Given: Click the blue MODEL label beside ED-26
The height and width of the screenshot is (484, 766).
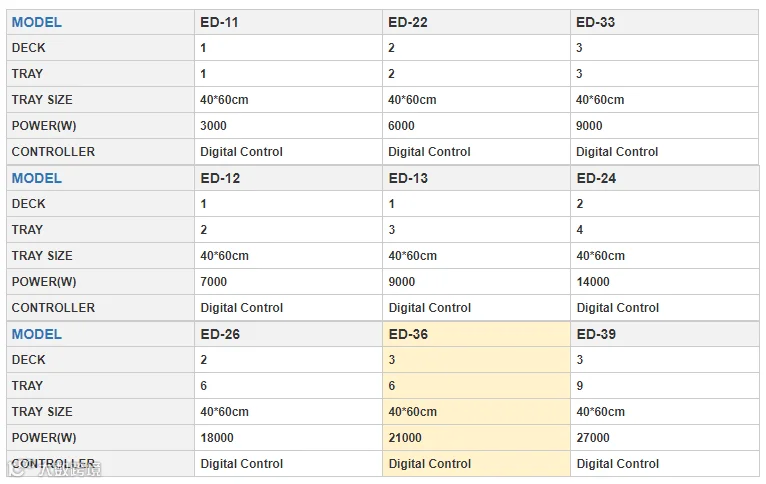Looking at the screenshot, I should pos(37,334).
